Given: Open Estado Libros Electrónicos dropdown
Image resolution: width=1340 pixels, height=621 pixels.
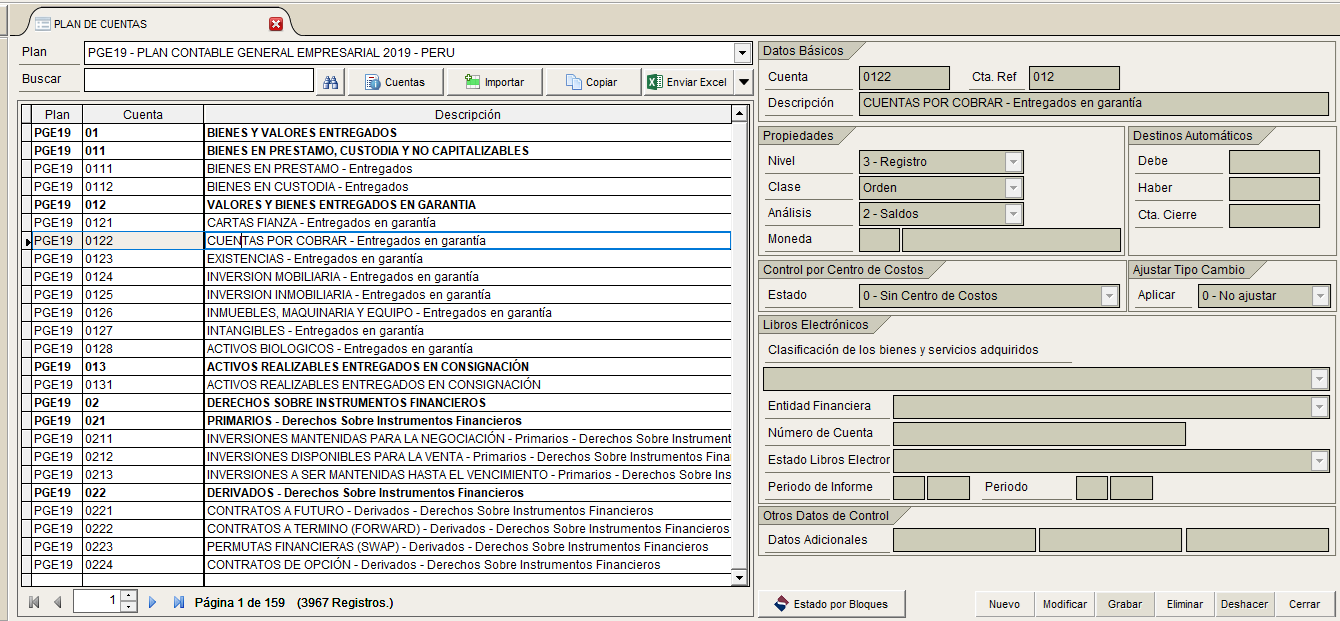Looking at the screenshot, I should coord(1321,460).
